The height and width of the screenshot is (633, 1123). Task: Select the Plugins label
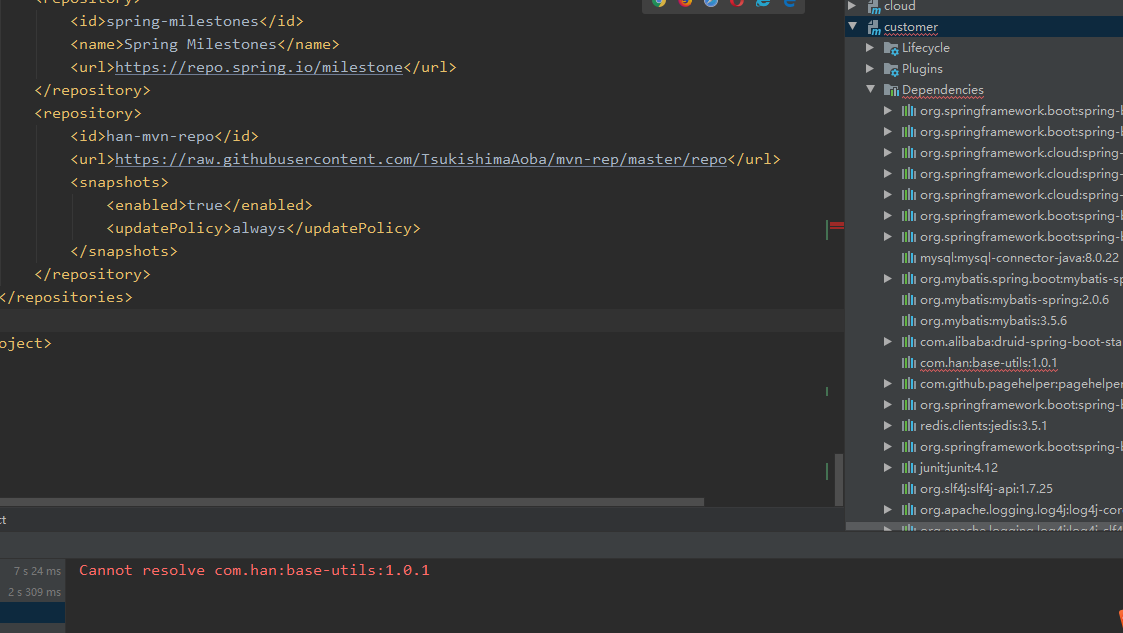[x=922, y=69]
